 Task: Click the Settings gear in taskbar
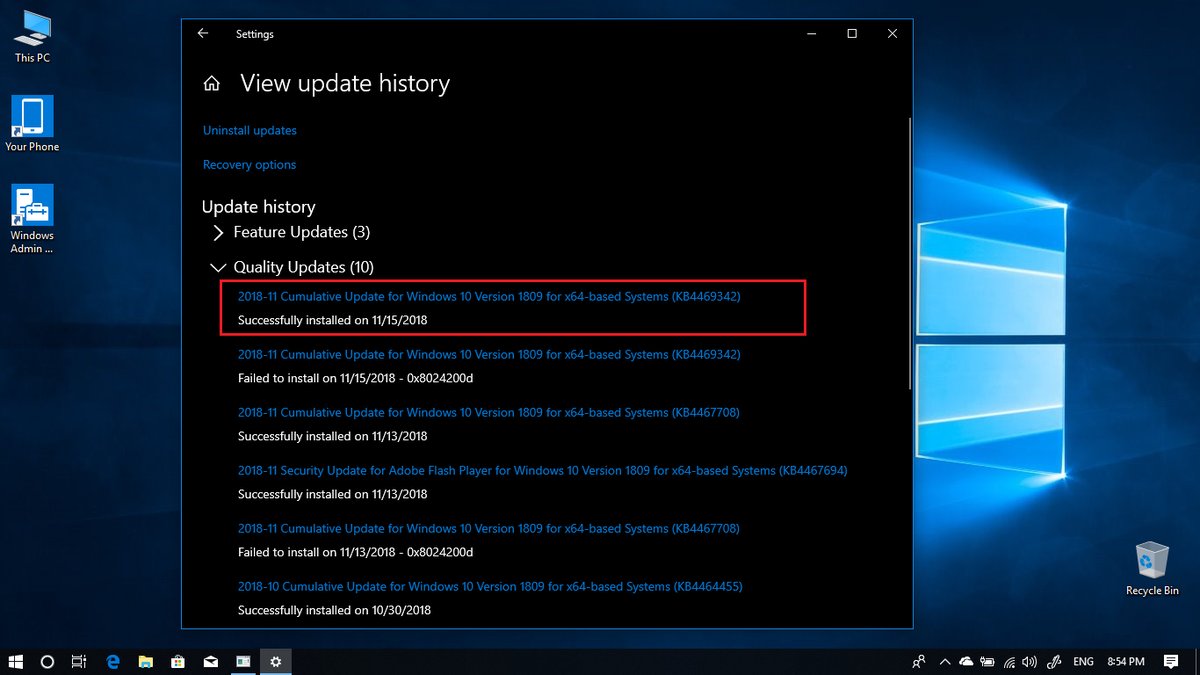point(276,661)
